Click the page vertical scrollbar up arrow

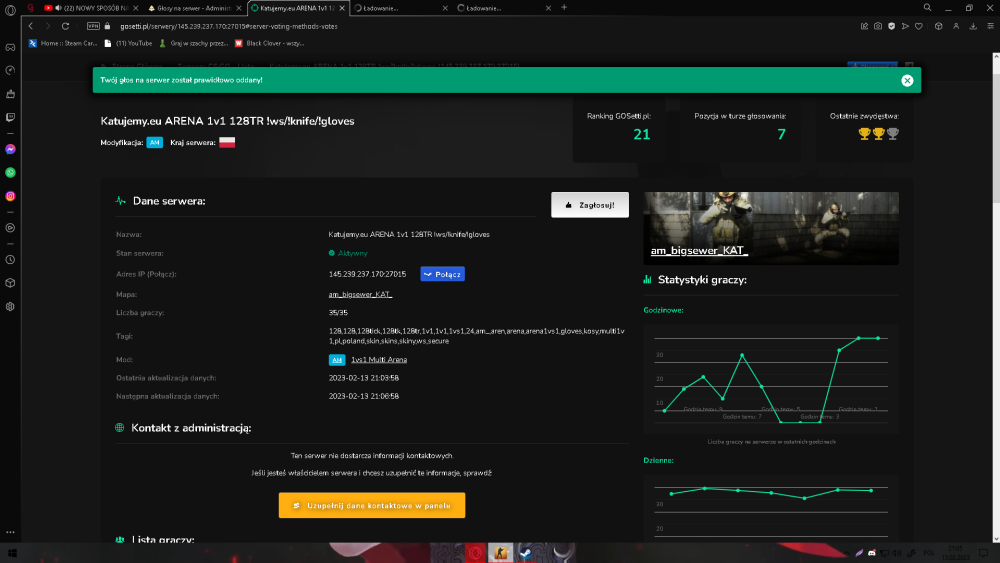click(x=996, y=57)
